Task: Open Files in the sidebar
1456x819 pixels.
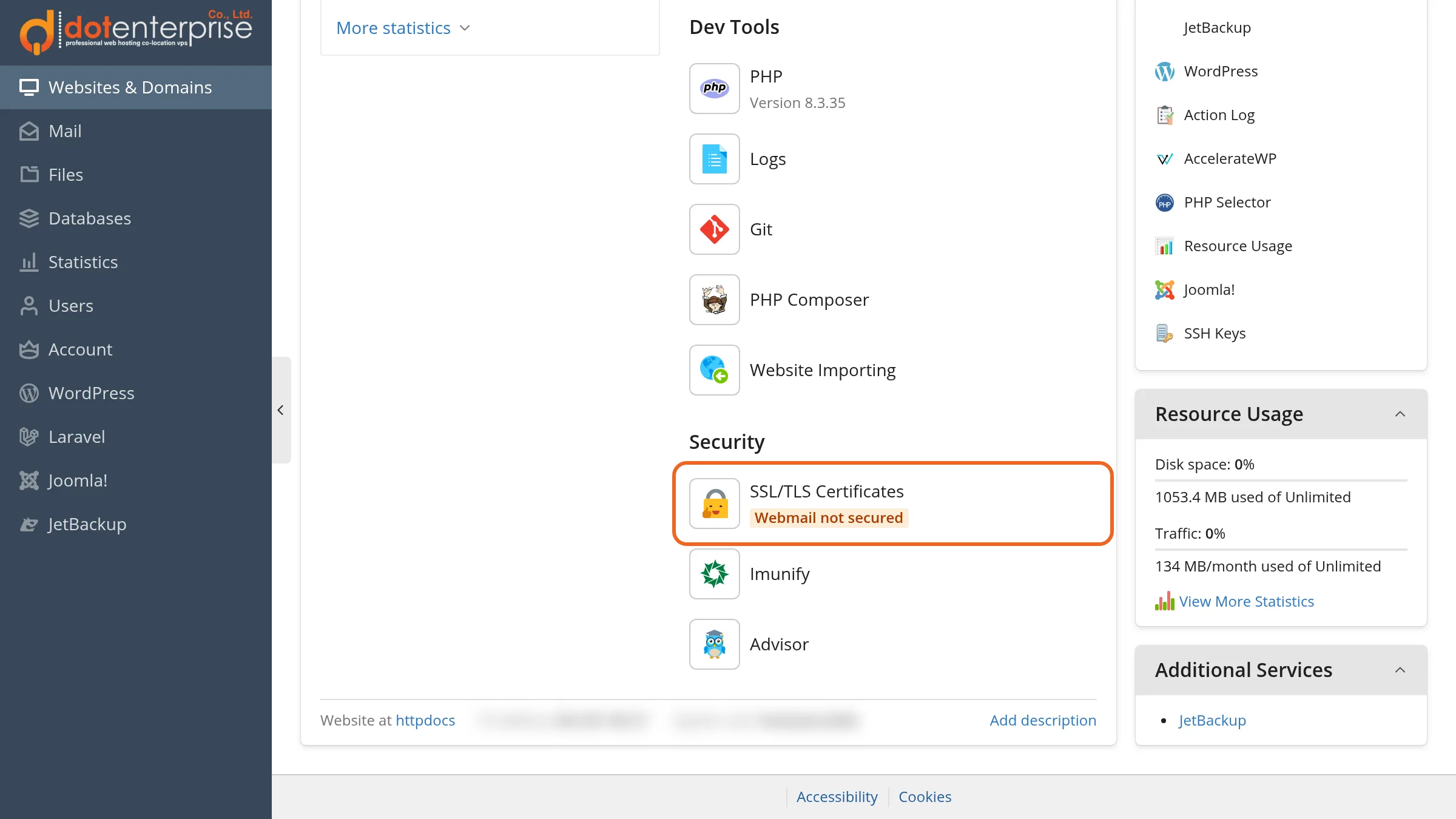Action: click(x=136, y=175)
